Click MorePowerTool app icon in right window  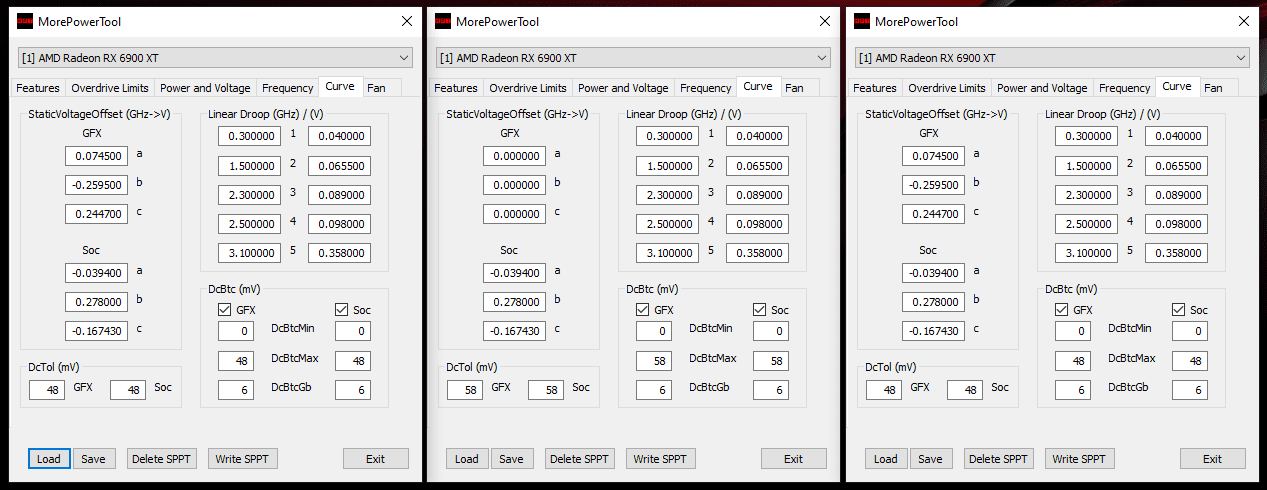pos(861,21)
